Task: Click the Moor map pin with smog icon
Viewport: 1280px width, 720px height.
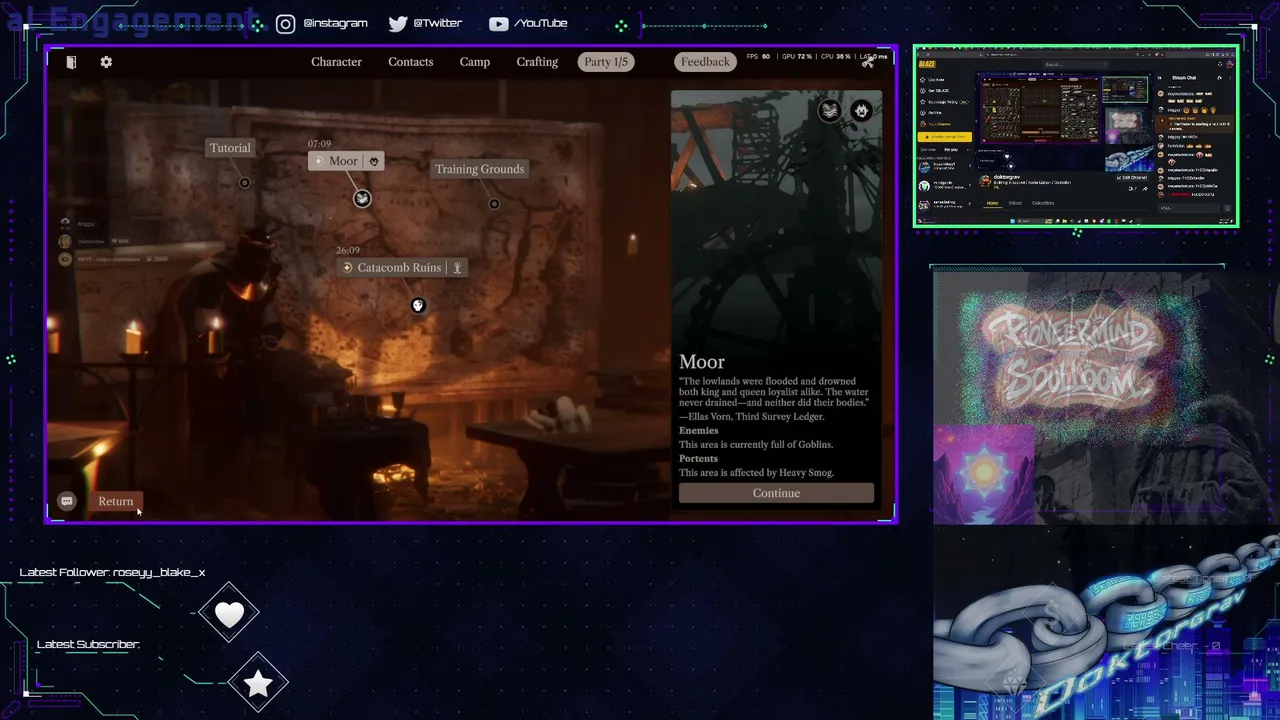Action: (362, 199)
